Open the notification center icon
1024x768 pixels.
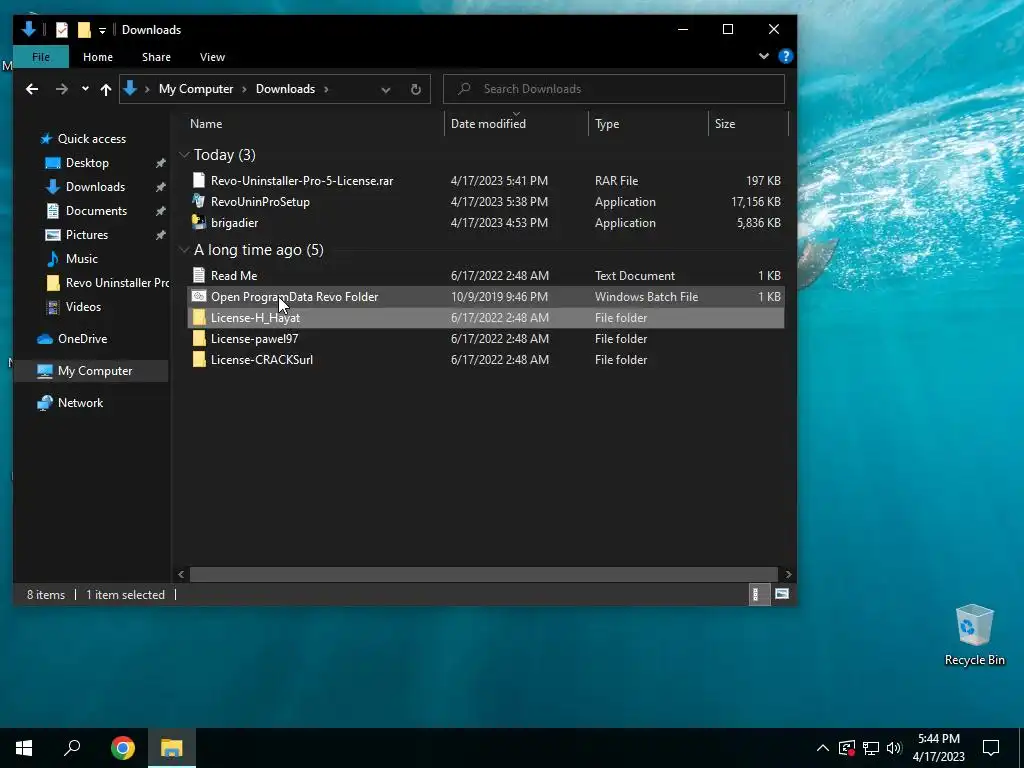991,748
